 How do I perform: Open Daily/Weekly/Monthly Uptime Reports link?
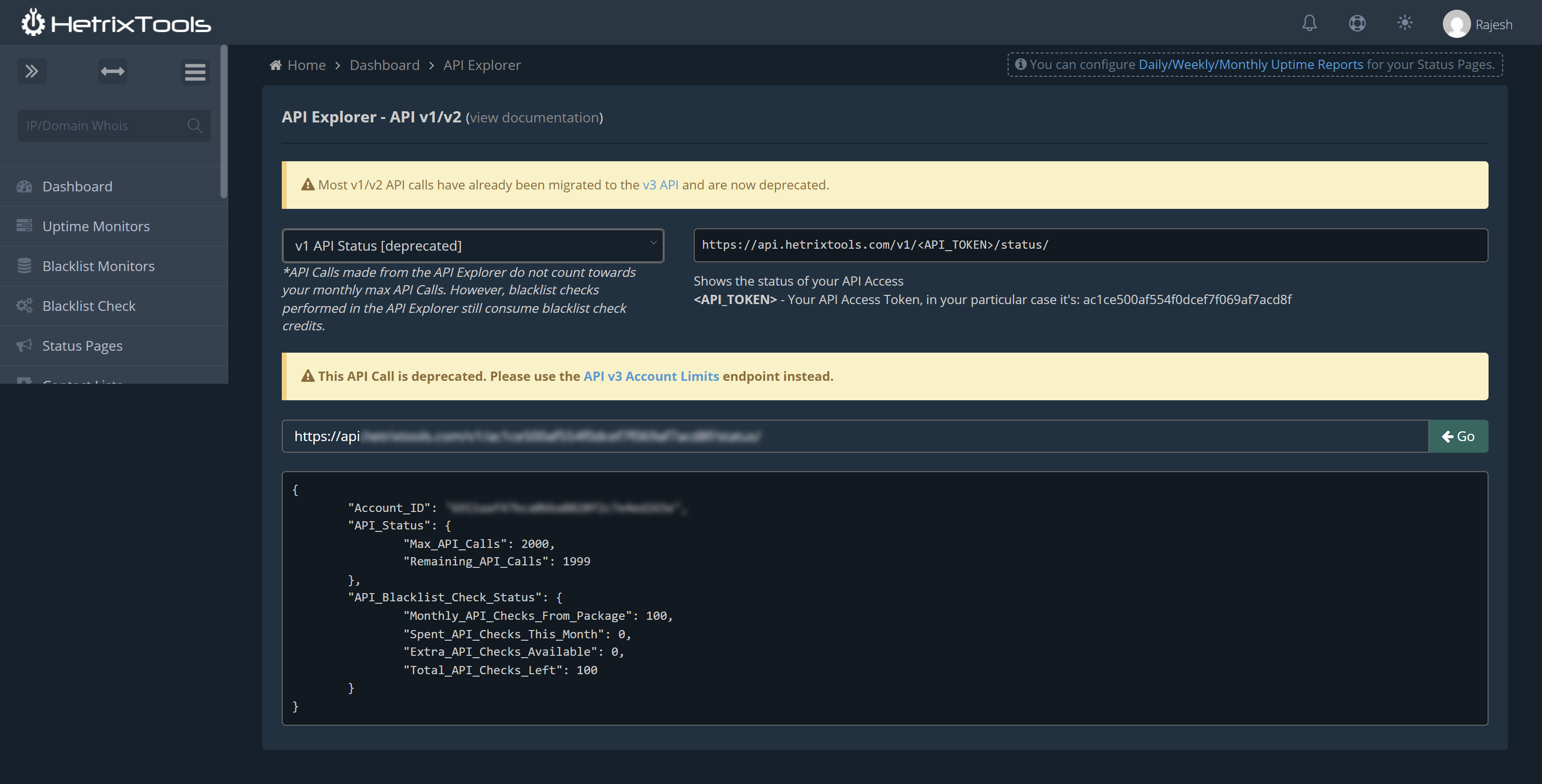1251,64
